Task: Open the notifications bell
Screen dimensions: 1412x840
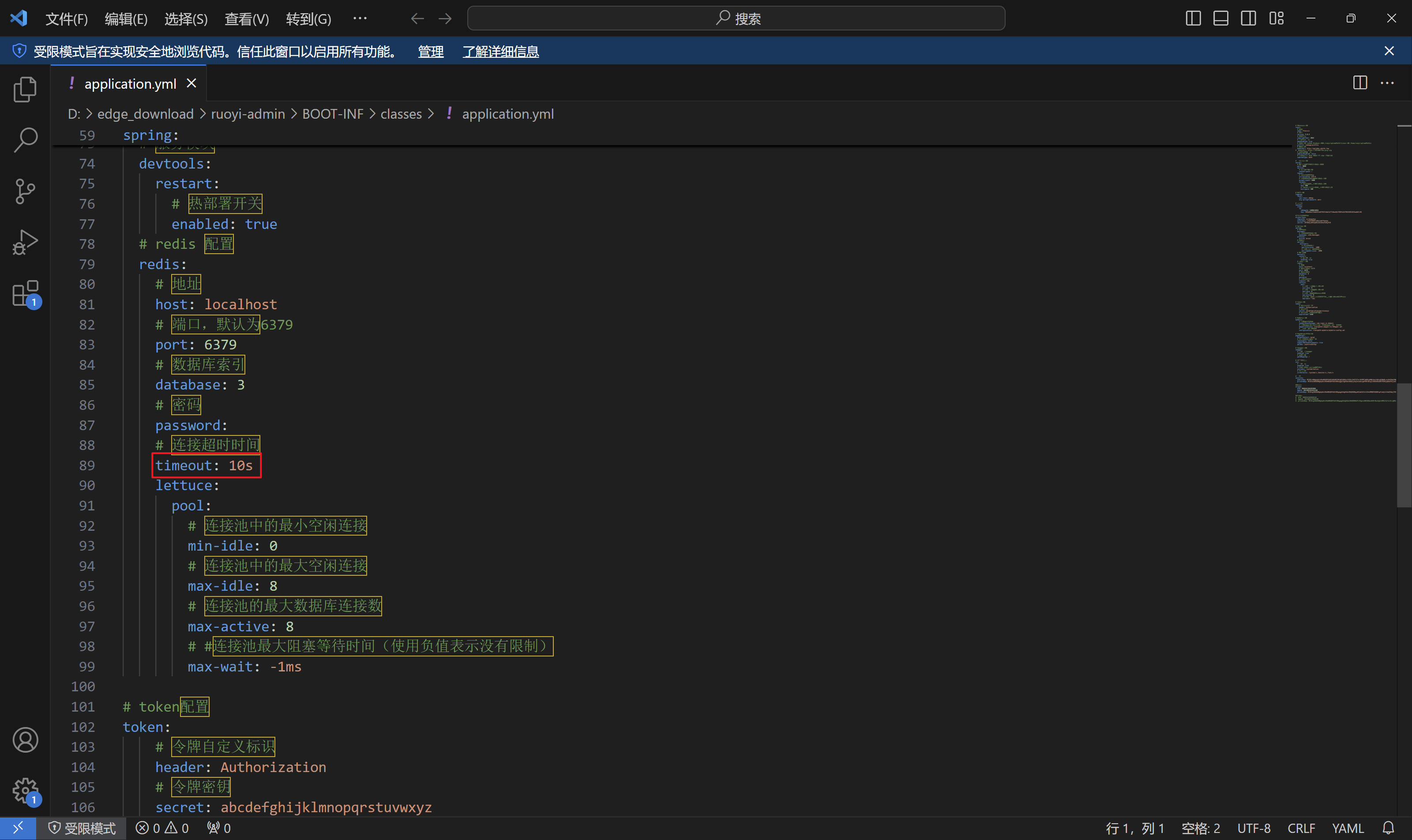Action: [1388, 828]
